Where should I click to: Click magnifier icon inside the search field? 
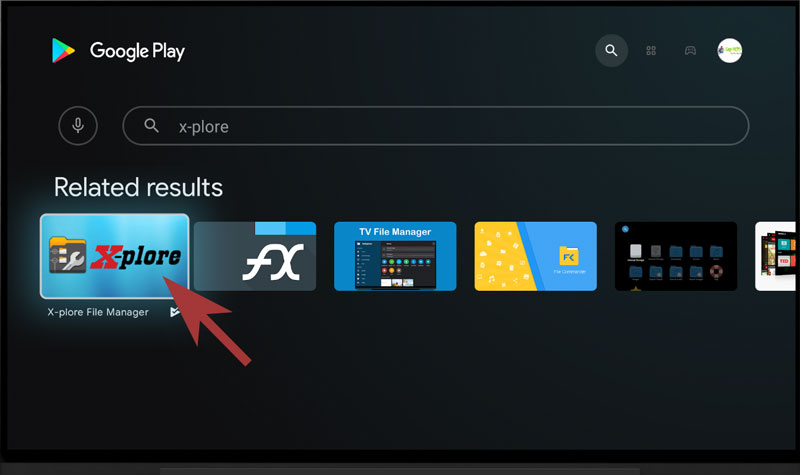152,126
